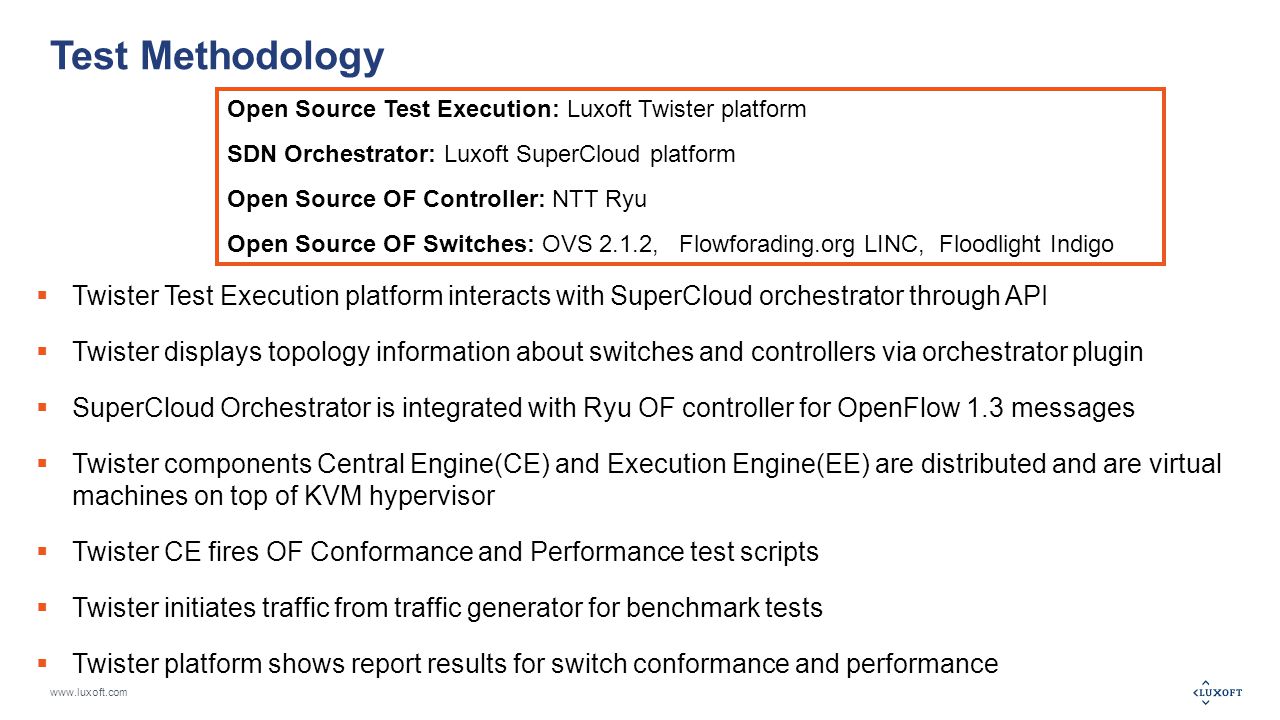Click the bullet beside traffic generator line
The height and width of the screenshot is (720, 1280).
(42, 606)
